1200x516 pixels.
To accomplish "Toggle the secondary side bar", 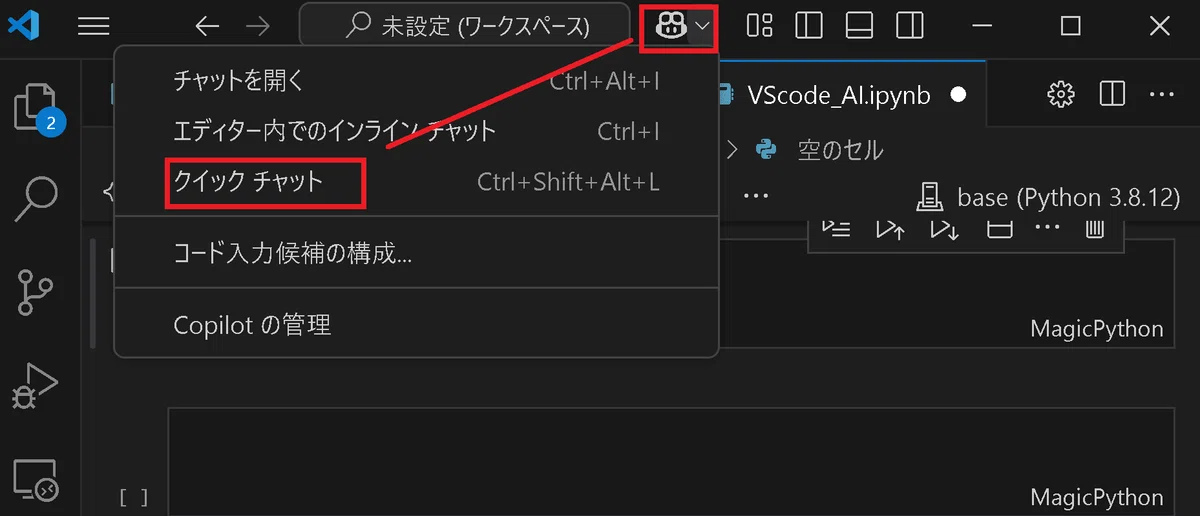I will pos(910,27).
